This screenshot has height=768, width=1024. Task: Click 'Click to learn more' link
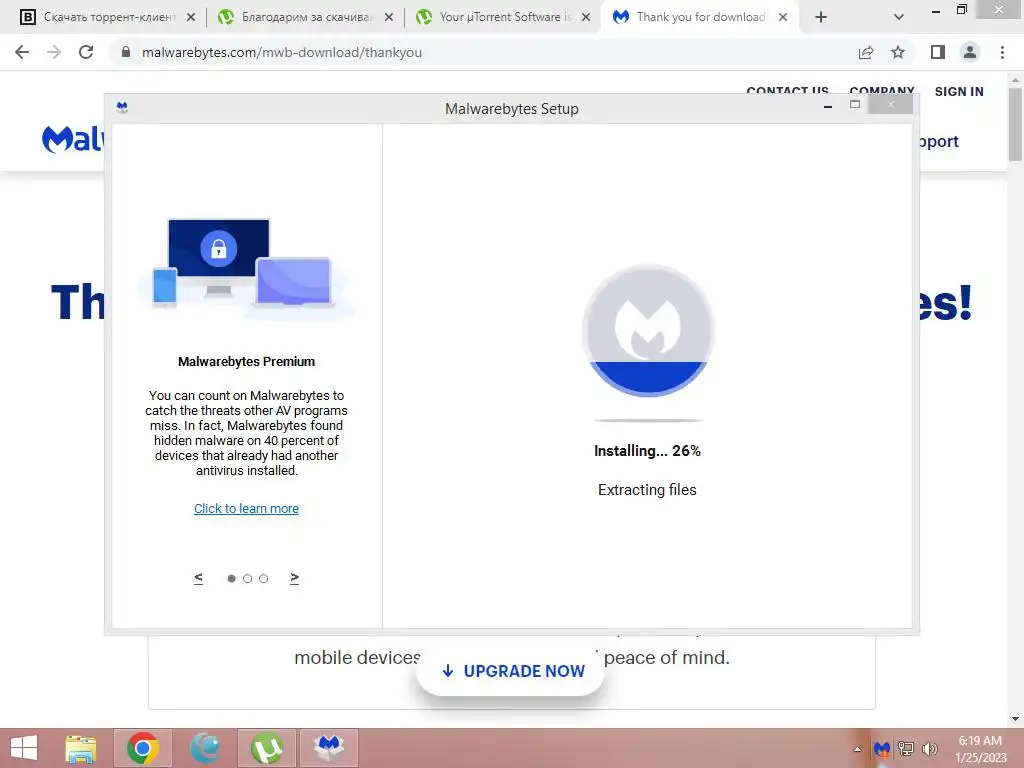pos(246,508)
